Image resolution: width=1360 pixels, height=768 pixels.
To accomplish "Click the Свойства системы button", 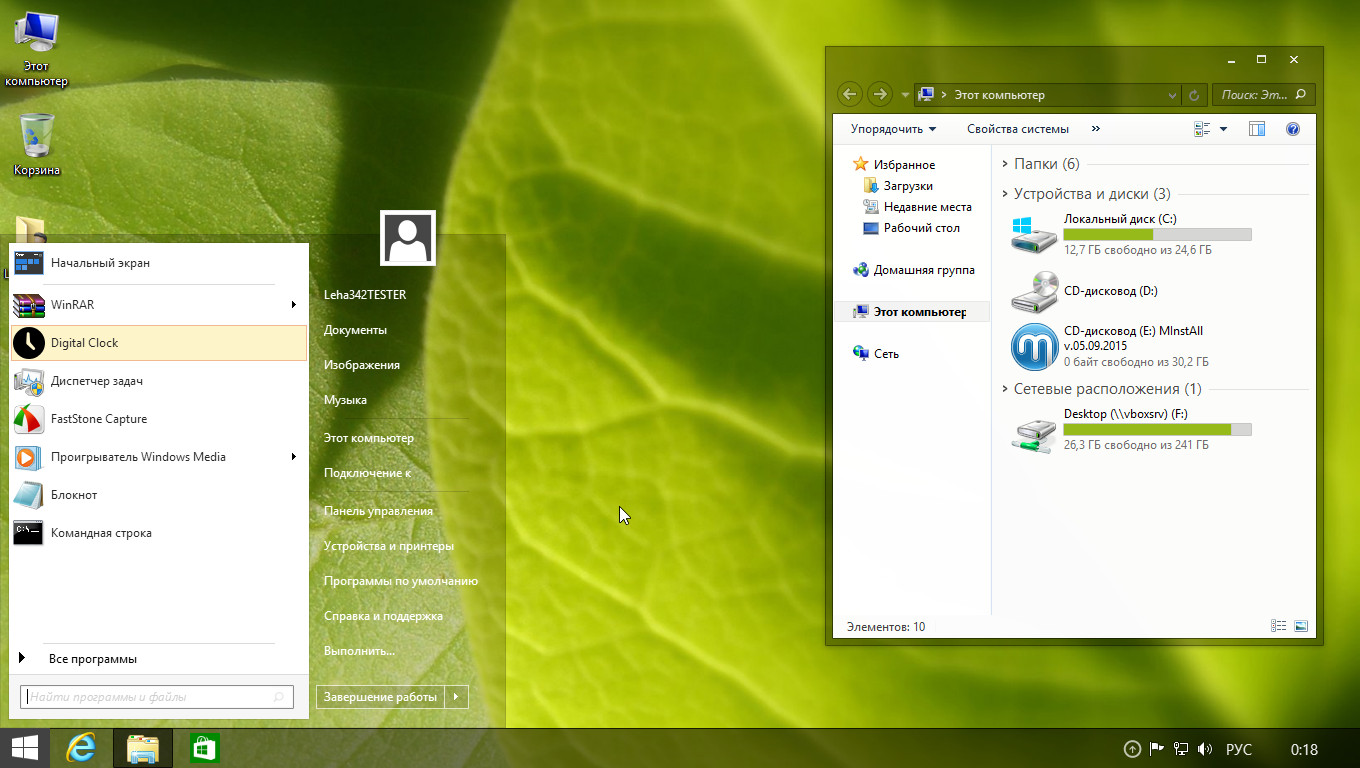I will [x=1017, y=129].
